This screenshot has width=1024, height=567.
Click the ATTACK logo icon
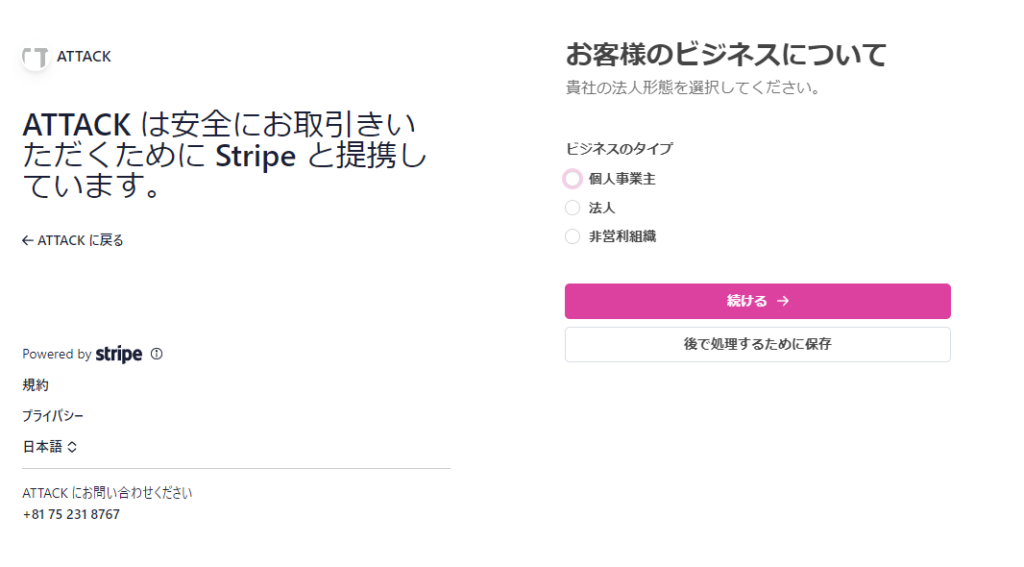click(x=36, y=57)
